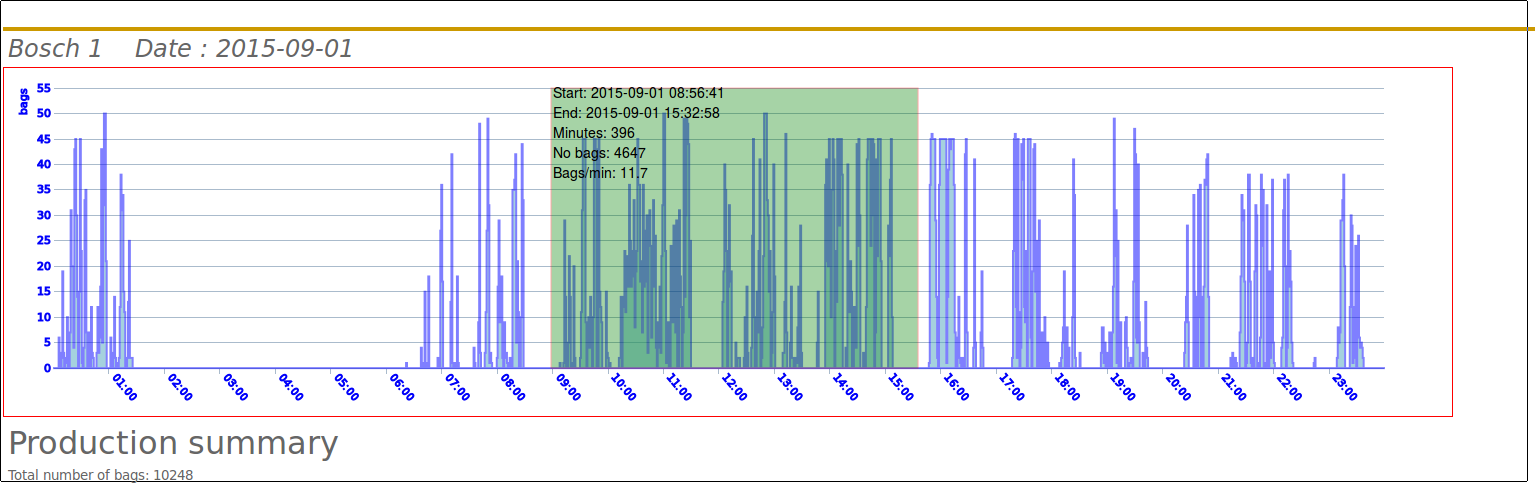Click the 40 value on y-axis
1535x496 pixels.
point(43,164)
